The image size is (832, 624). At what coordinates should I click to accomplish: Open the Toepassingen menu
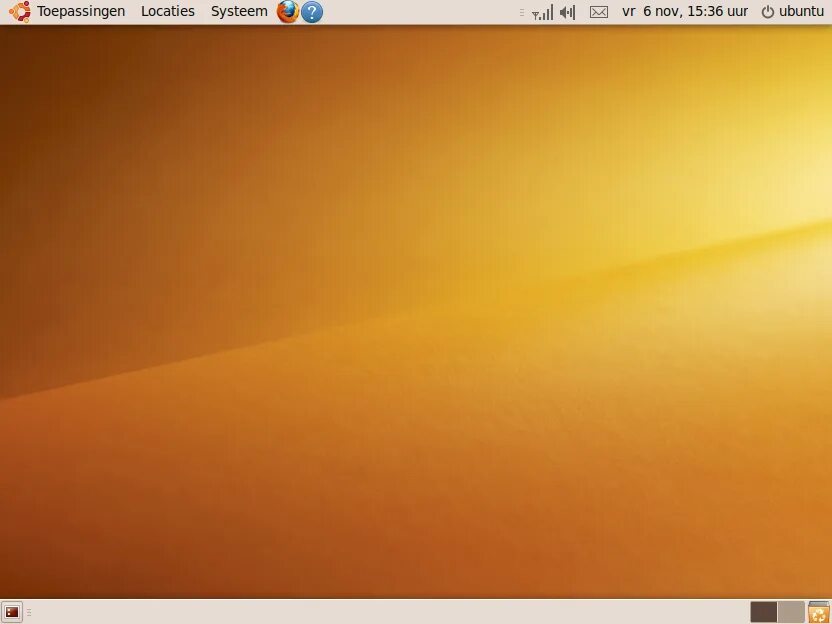click(81, 12)
